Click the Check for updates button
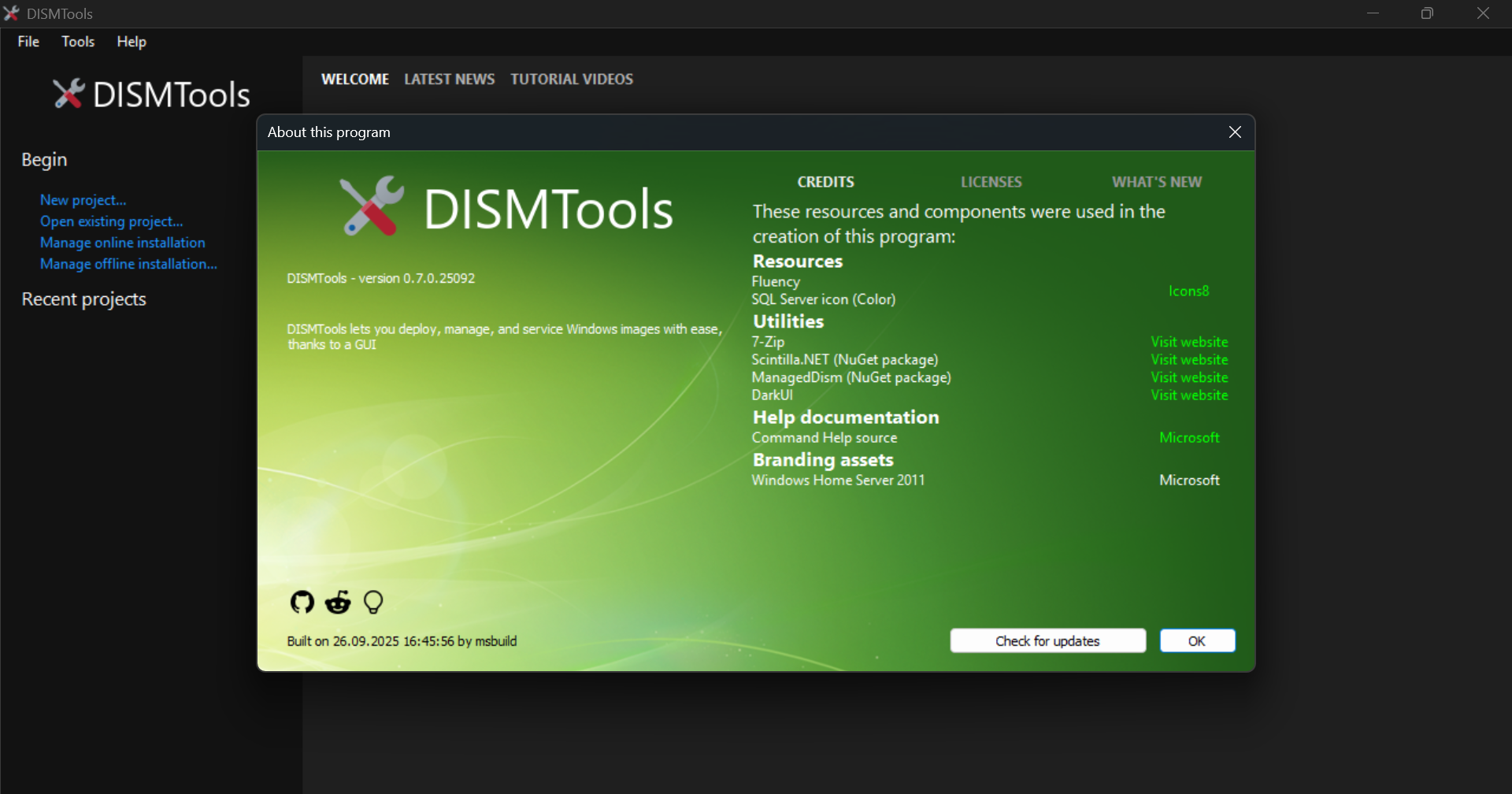Viewport: 1512px width, 794px height. tap(1047, 641)
